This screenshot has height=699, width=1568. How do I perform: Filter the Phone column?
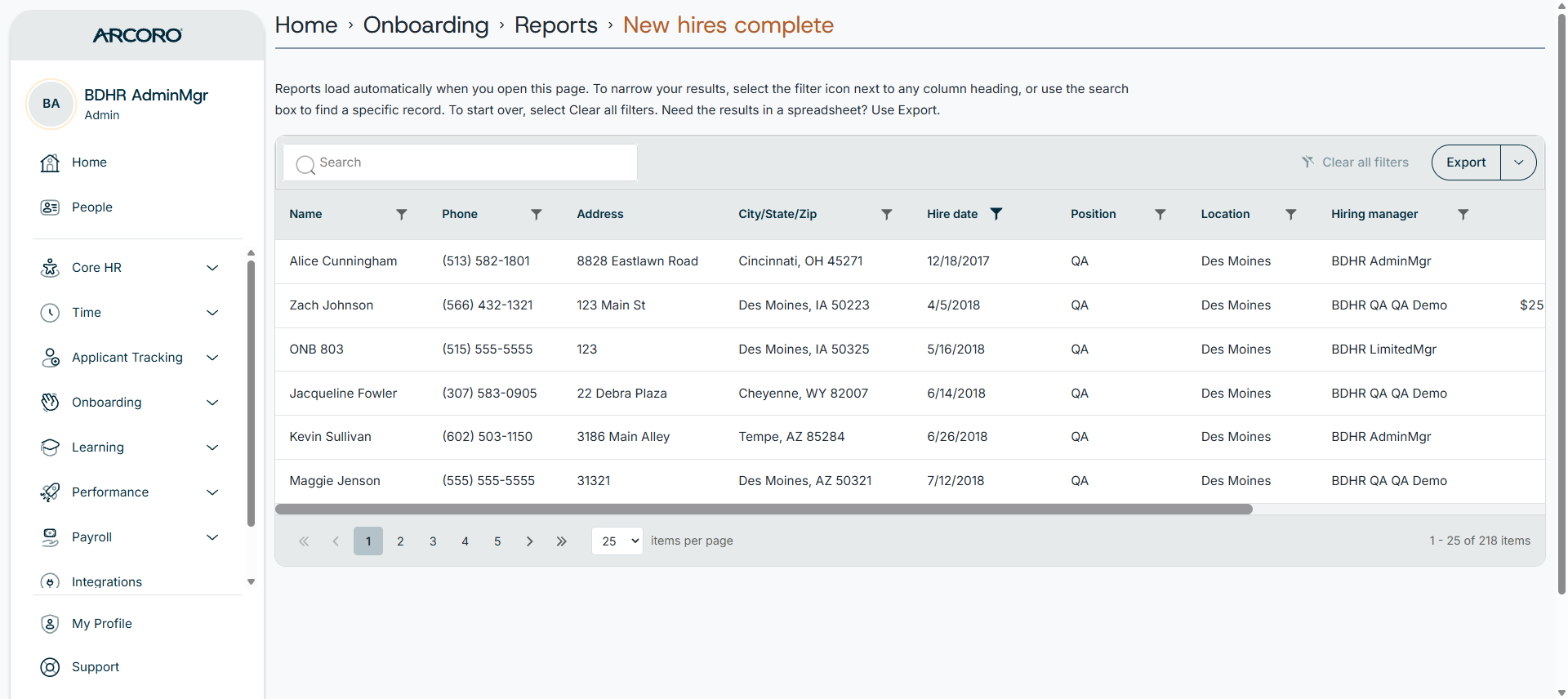pyautogui.click(x=537, y=215)
